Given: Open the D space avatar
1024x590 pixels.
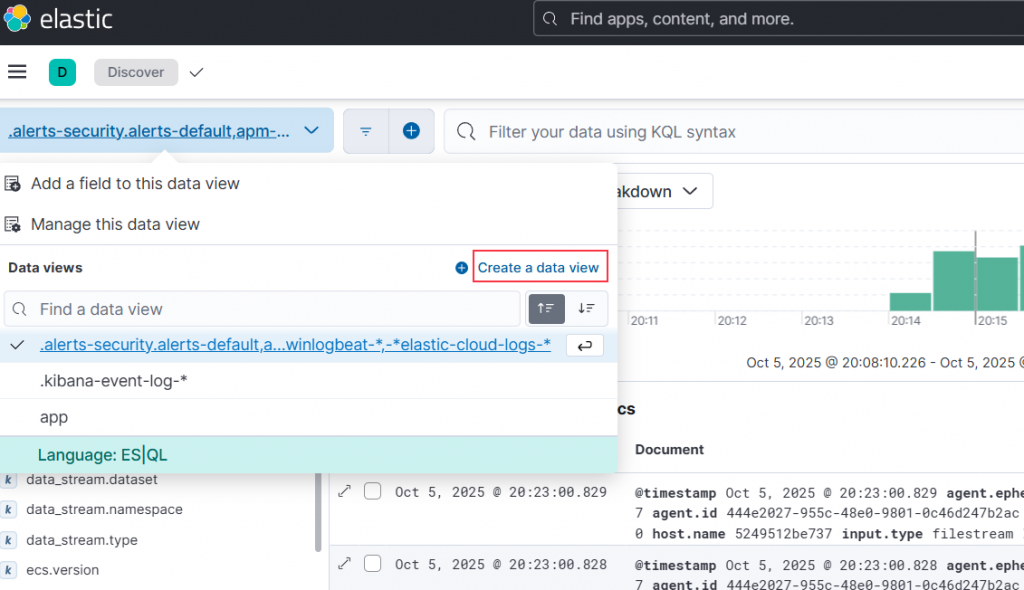Looking at the screenshot, I should coord(62,72).
